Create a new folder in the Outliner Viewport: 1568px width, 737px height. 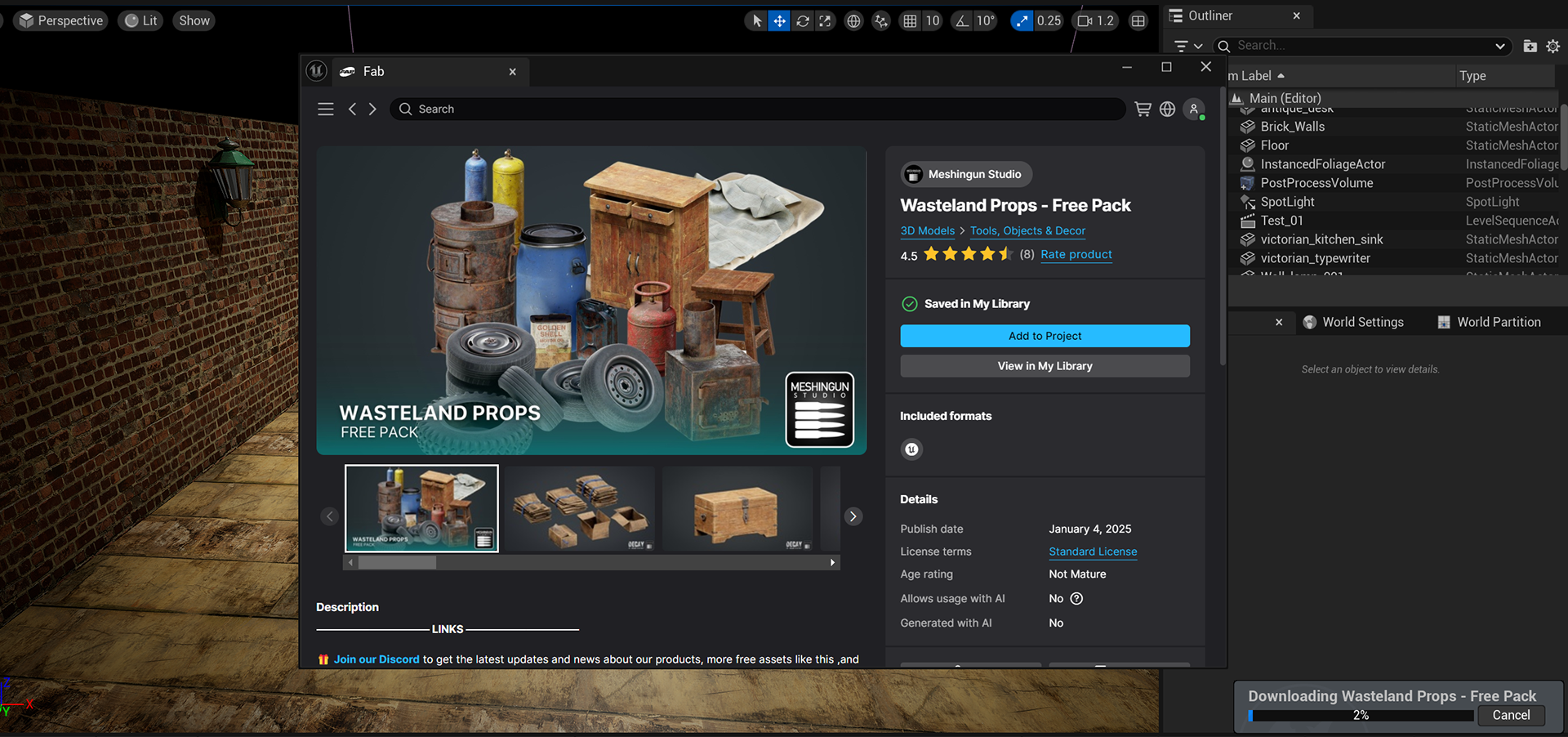(1530, 46)
